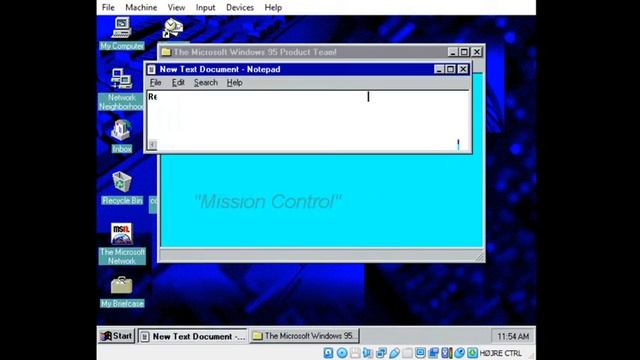
Task: Open Notepad's Edit menu
Action: click(x=178, y=82)
